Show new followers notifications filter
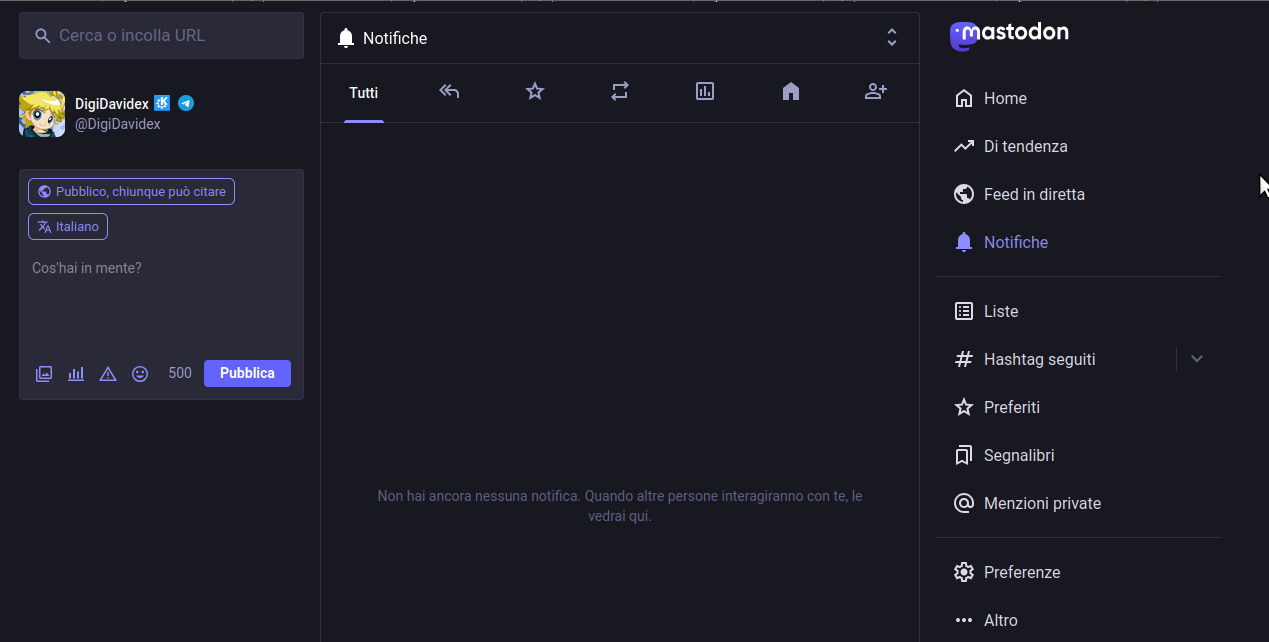 tap(876, 92)
